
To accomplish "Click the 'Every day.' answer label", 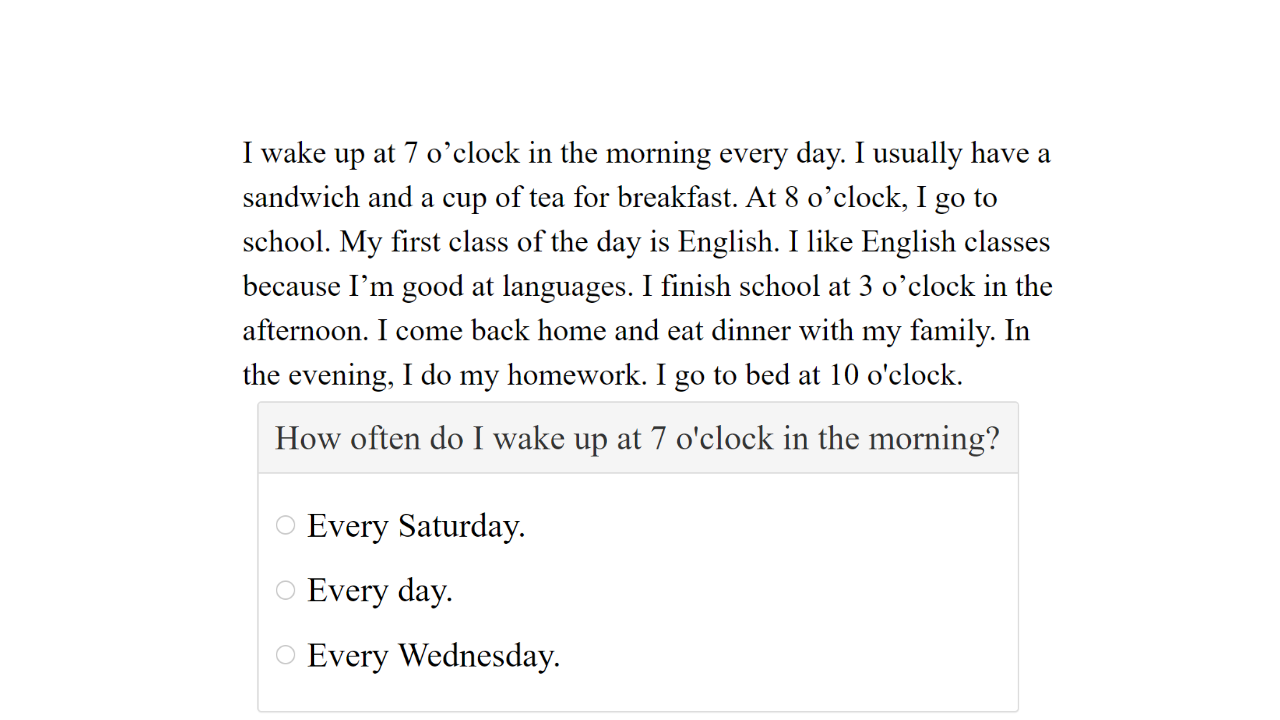I will coord(380,591).
